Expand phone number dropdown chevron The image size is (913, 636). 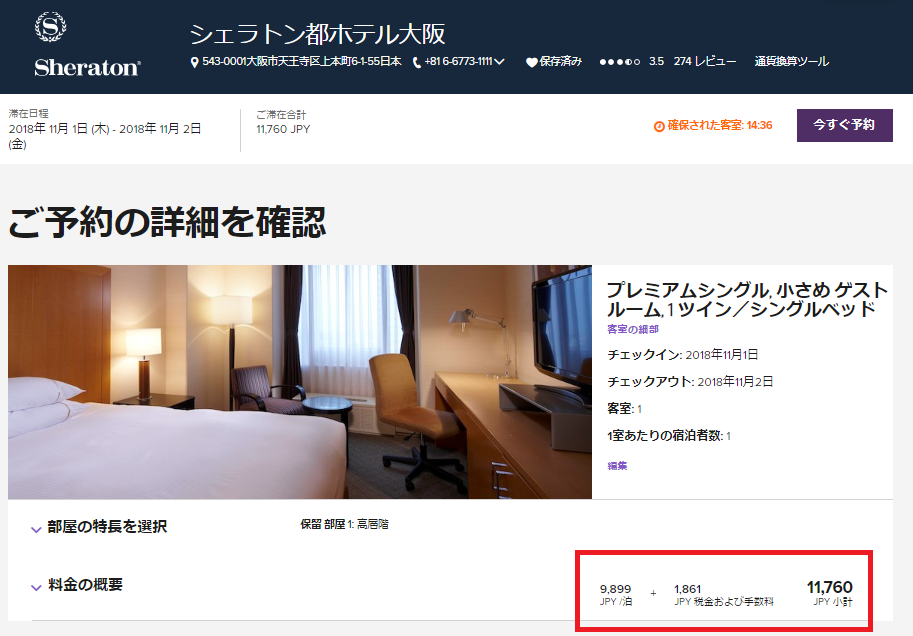[x=499, y=62]
